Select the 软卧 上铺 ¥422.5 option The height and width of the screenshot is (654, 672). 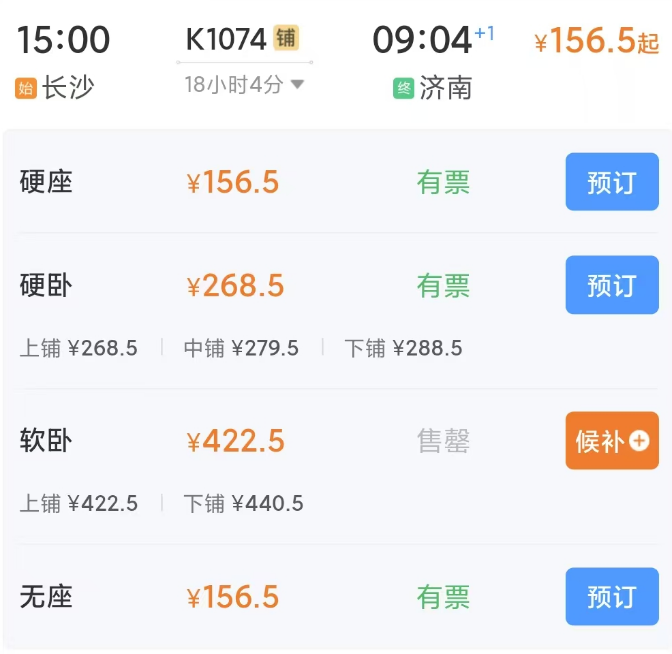(79, 503)
